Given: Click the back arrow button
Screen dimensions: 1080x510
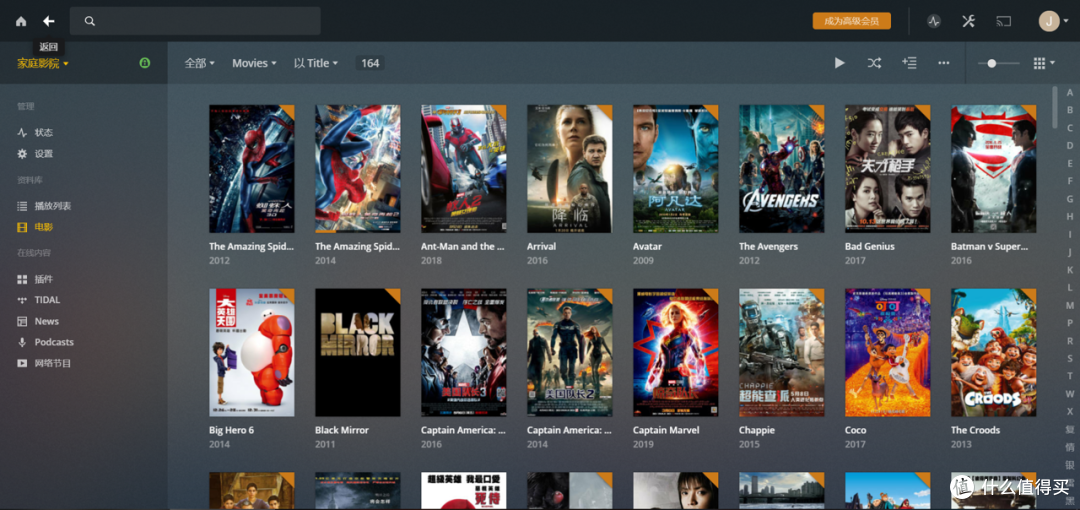Looking at the screenshot, I should 48,21.
